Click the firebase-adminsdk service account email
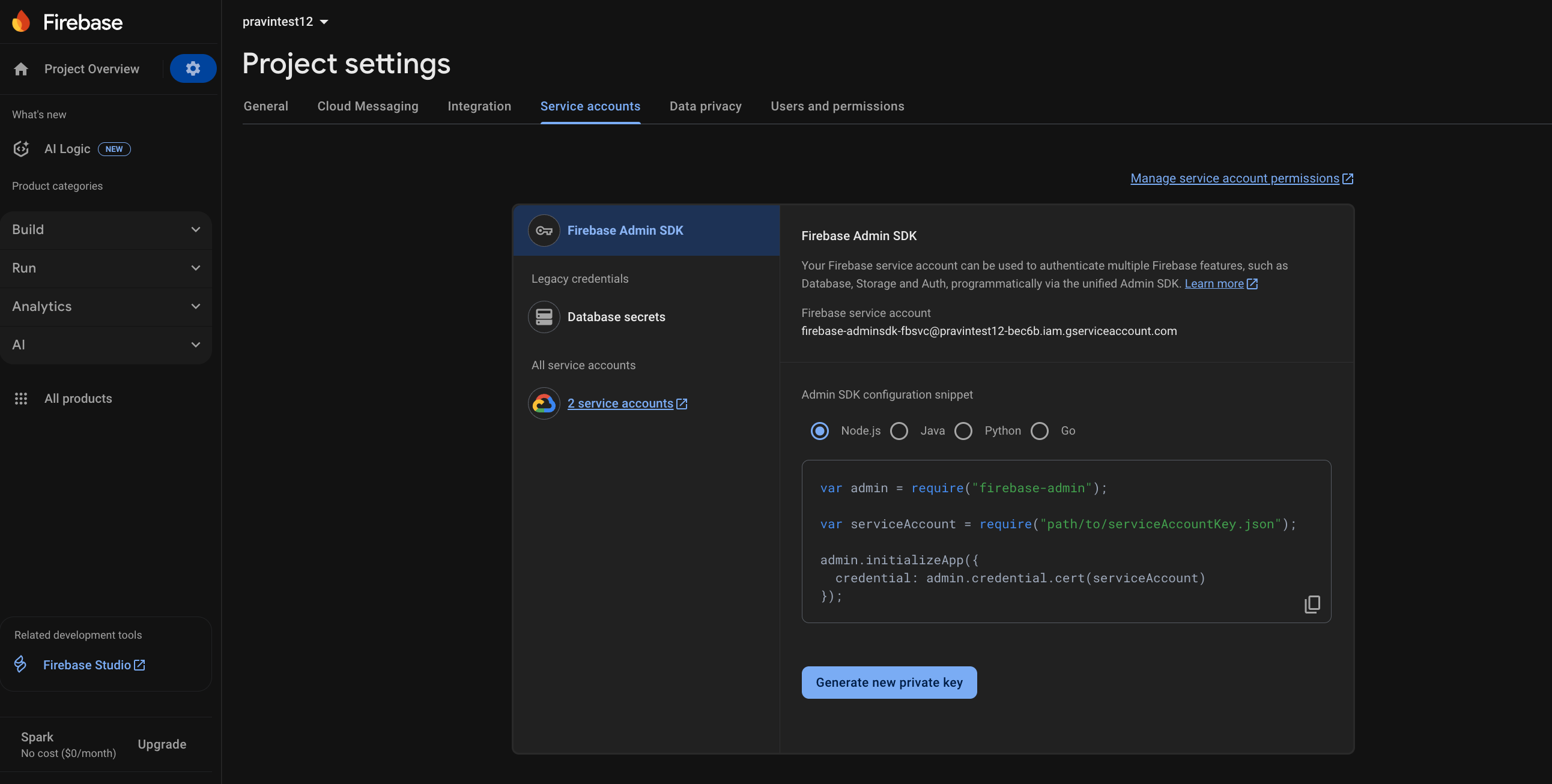 pos(989,331)
